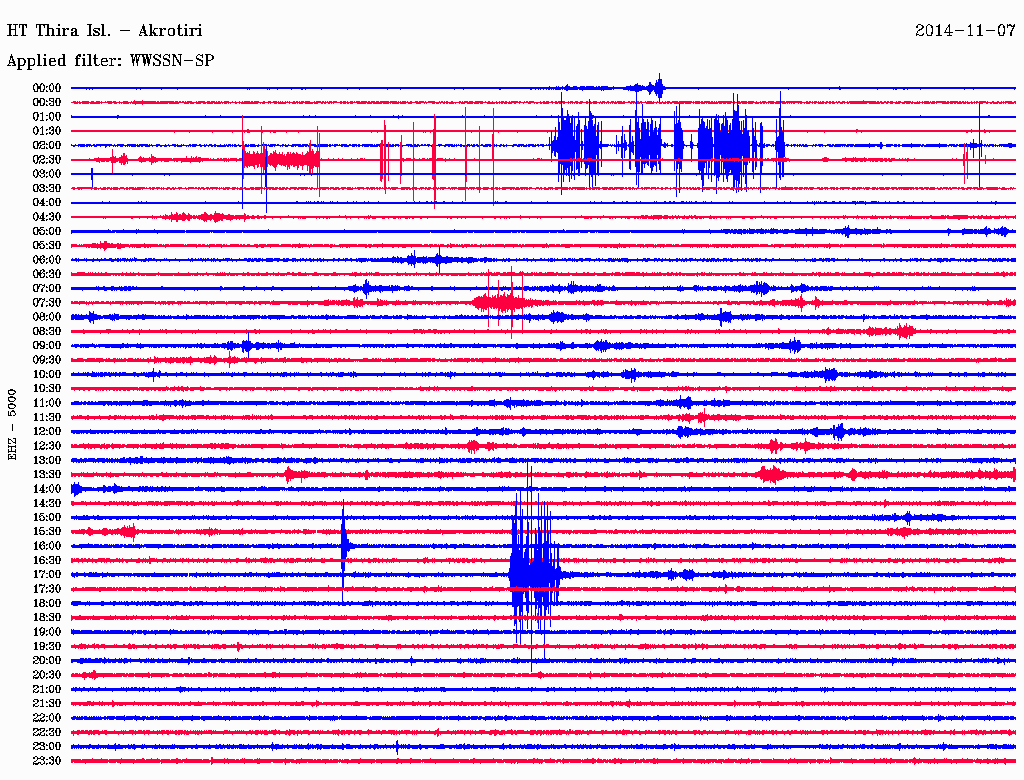Screen dimensions: 1024x780
Task: Select the 05:00 time label
Action: [x=47, y=231]
